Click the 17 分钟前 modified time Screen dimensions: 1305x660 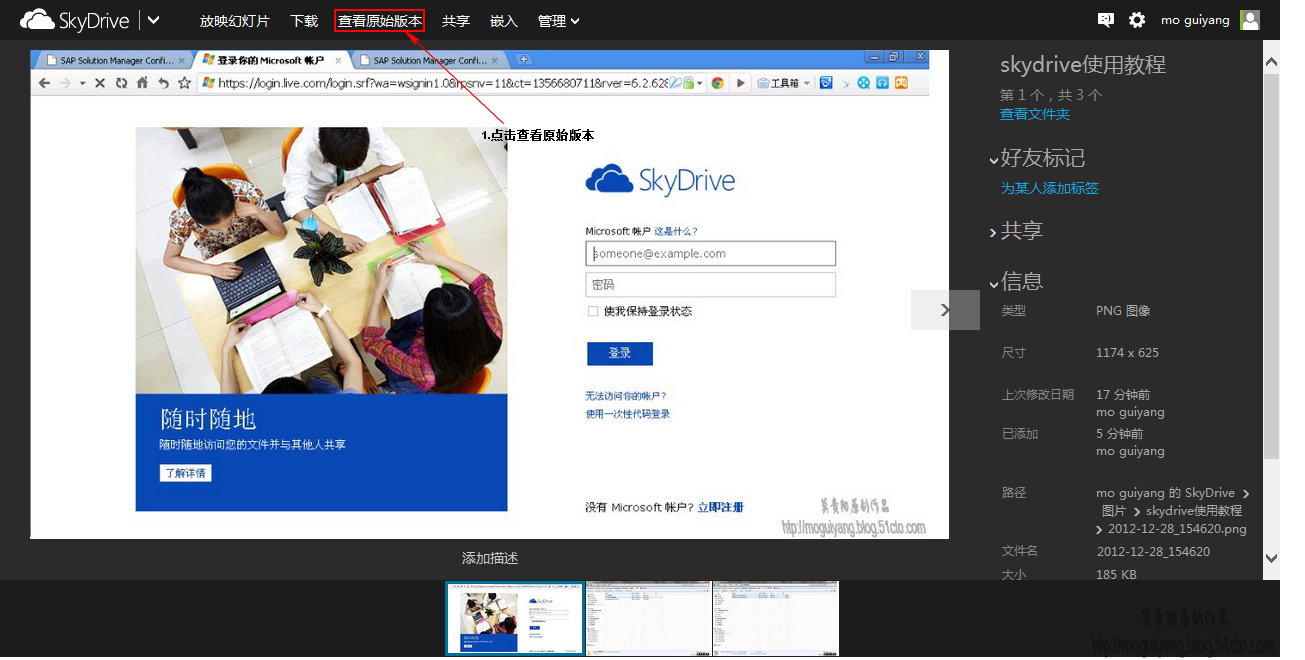coord(1123,394)
